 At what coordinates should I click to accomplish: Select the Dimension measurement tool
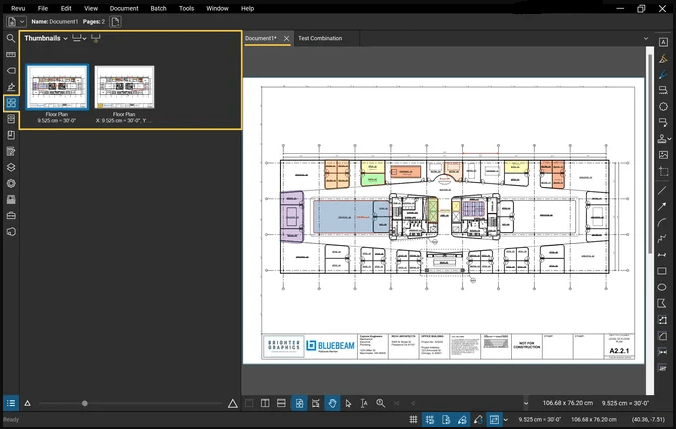[662, 255]
